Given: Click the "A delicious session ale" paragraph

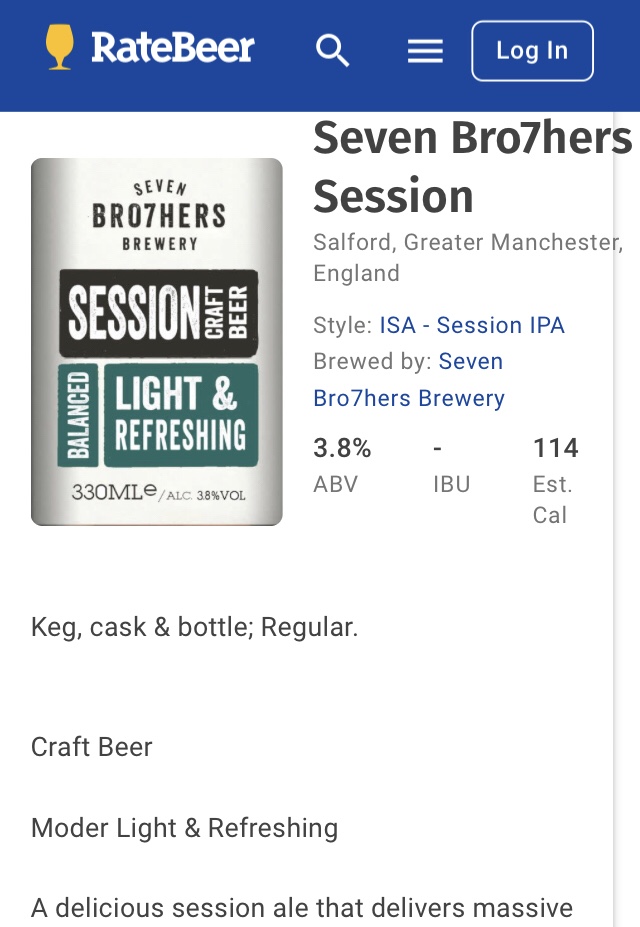Looking at the screenshot, I should pos(302,908).
